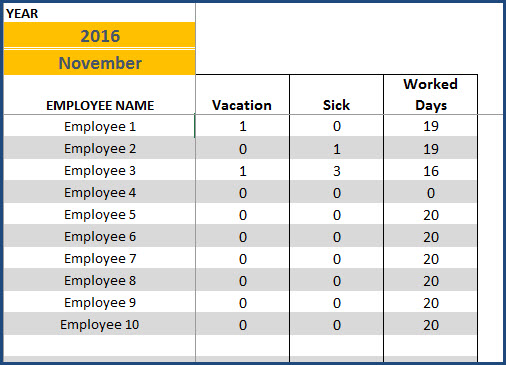Click Employee 6's Vacation value
Viewport: 506px width, 365px height.
coord(242,236)
